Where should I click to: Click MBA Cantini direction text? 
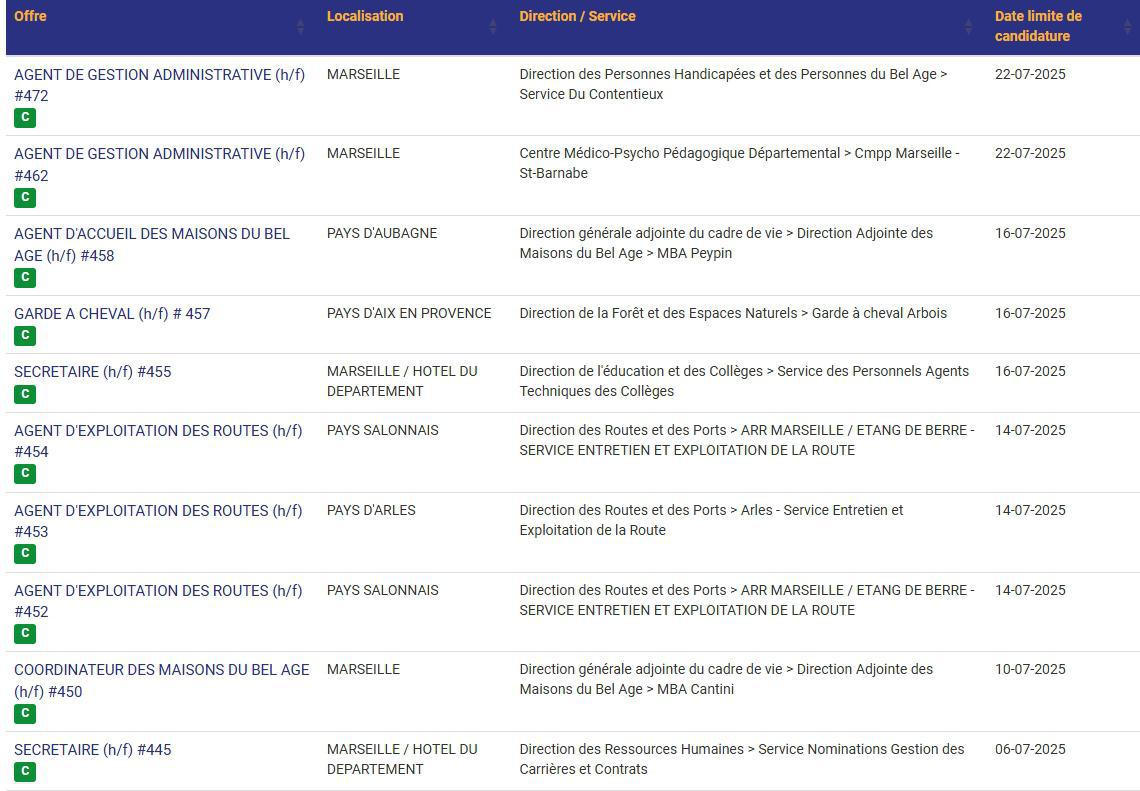(x=696, y=689)
